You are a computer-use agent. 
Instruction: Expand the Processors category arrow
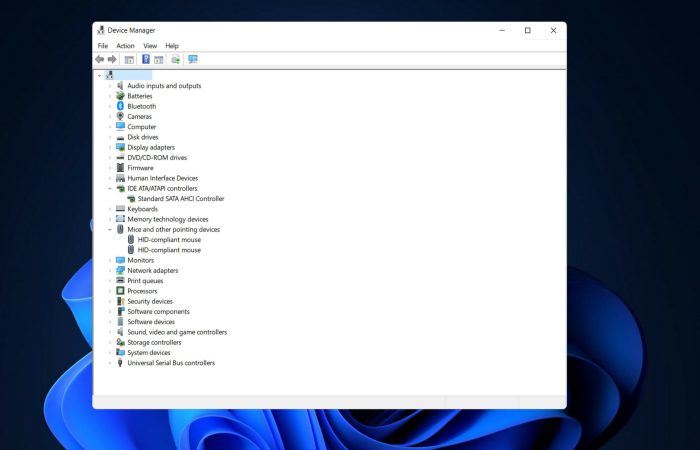(x=110, y=291)
